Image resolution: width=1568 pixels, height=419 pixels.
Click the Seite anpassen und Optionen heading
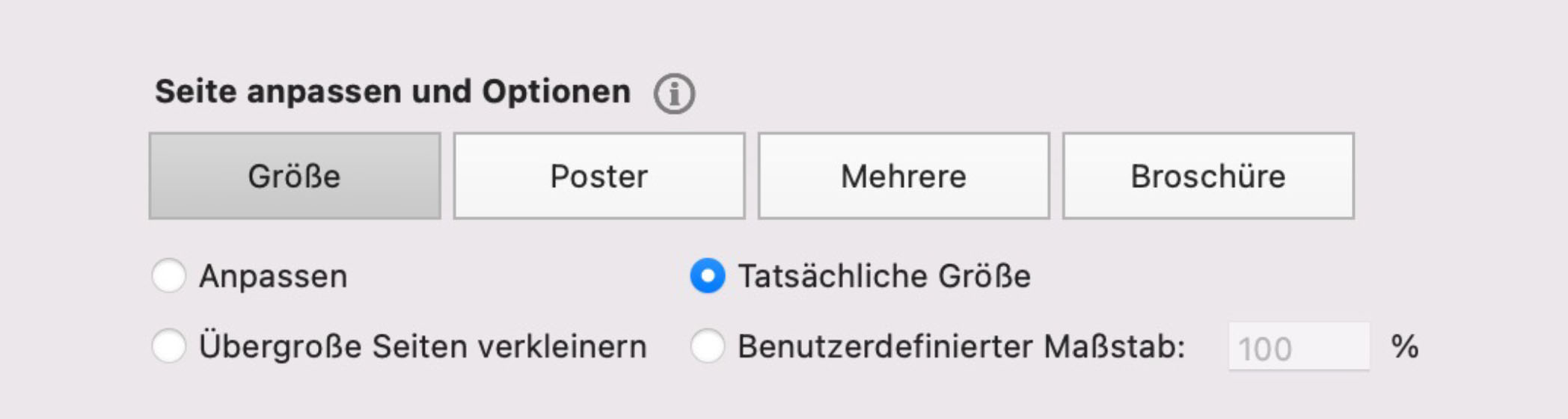pyautogui.click(x=393, y=92)
